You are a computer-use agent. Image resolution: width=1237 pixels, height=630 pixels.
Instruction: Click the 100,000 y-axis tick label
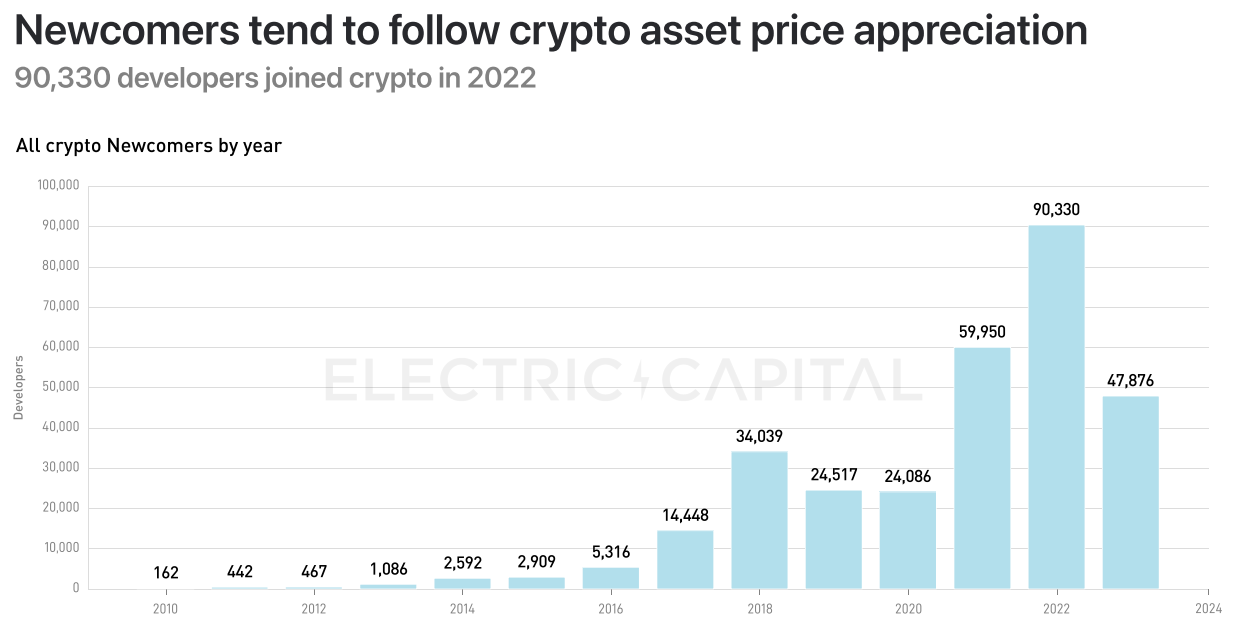pos(58,186)
